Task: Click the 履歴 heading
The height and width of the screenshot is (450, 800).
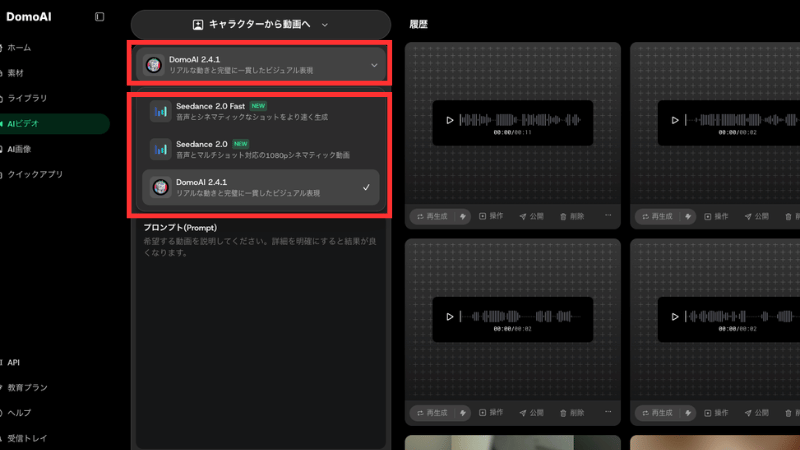Action: 418,24
